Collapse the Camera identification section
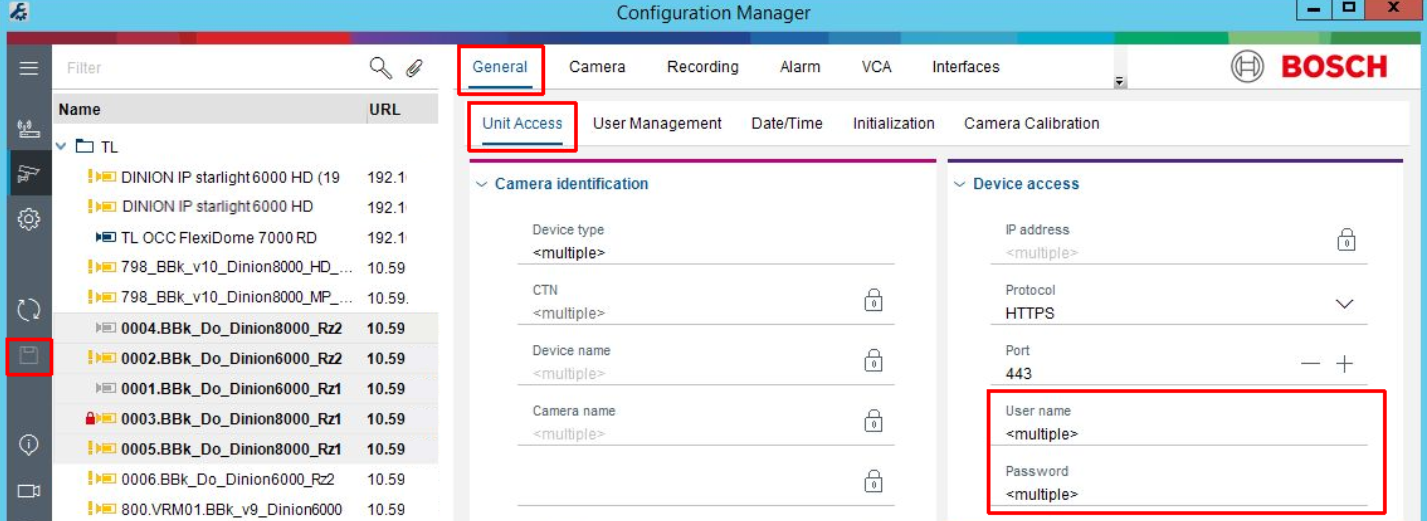The width and height of the screenshot is (1427, 521). (481, 184)
